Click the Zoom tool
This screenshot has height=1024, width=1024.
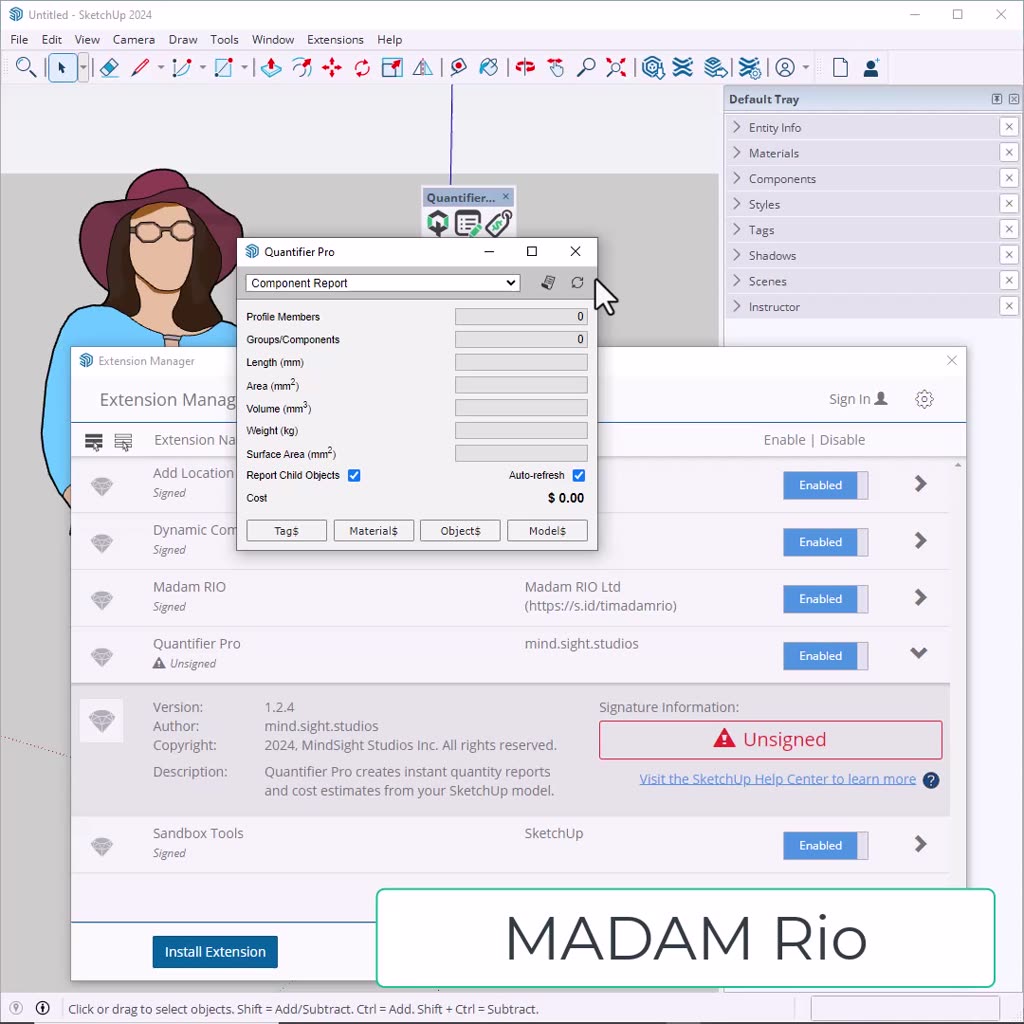(586, 67)
